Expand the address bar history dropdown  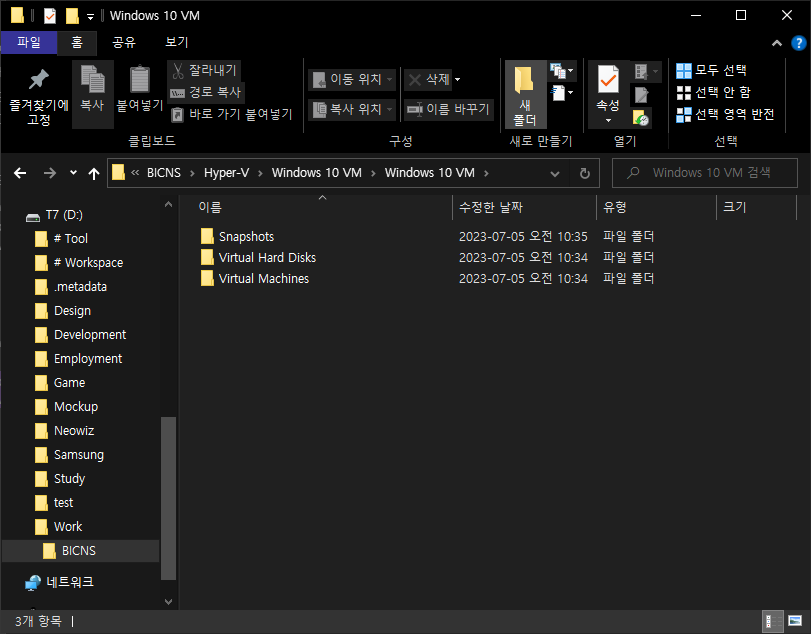[x=555, y=173]
